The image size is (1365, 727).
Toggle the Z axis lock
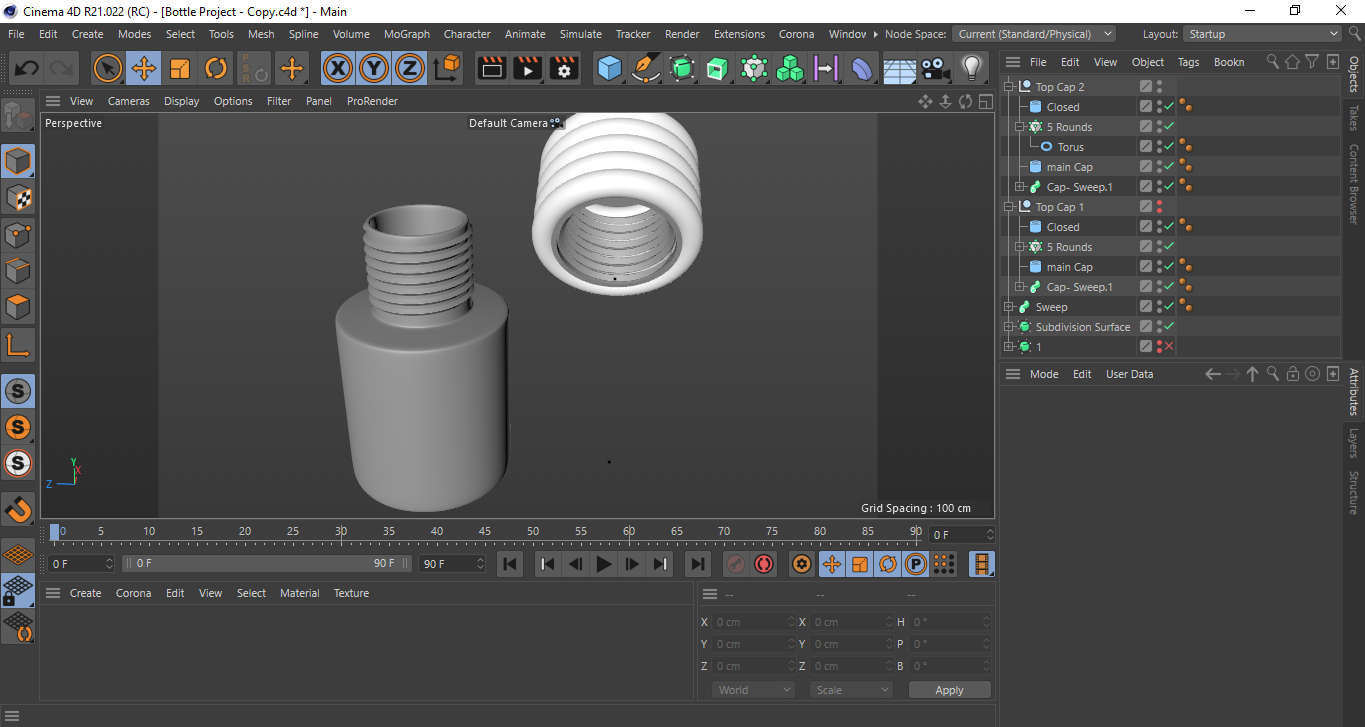410,69
